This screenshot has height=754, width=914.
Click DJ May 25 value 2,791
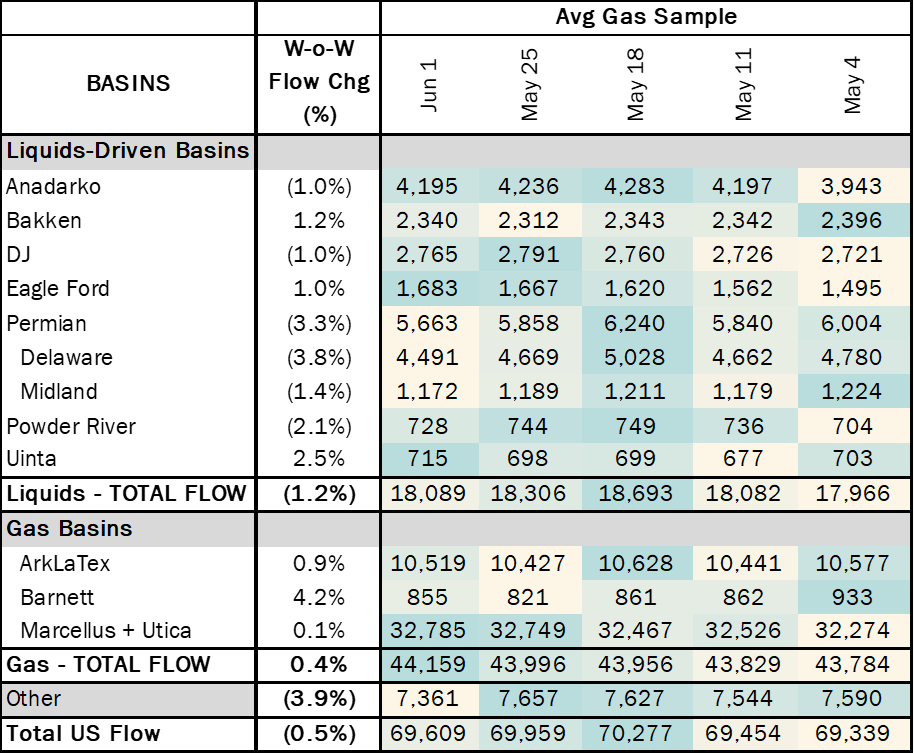[x=529, y=255]
